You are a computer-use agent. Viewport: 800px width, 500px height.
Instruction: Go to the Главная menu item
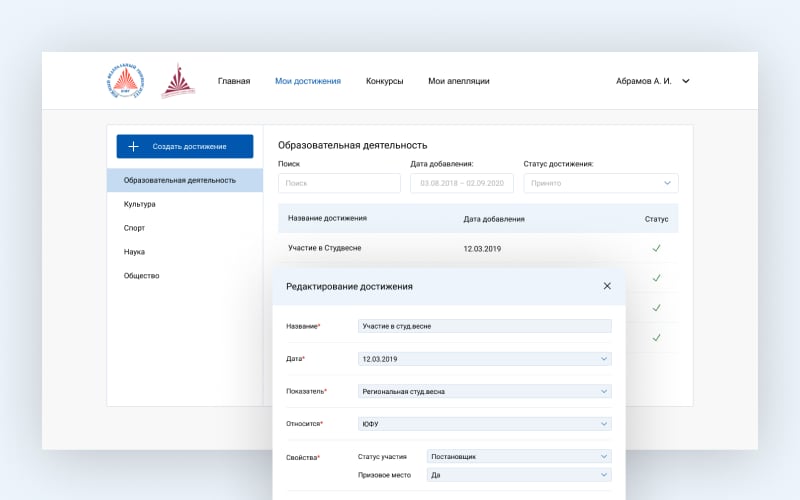tap(234, 81)
